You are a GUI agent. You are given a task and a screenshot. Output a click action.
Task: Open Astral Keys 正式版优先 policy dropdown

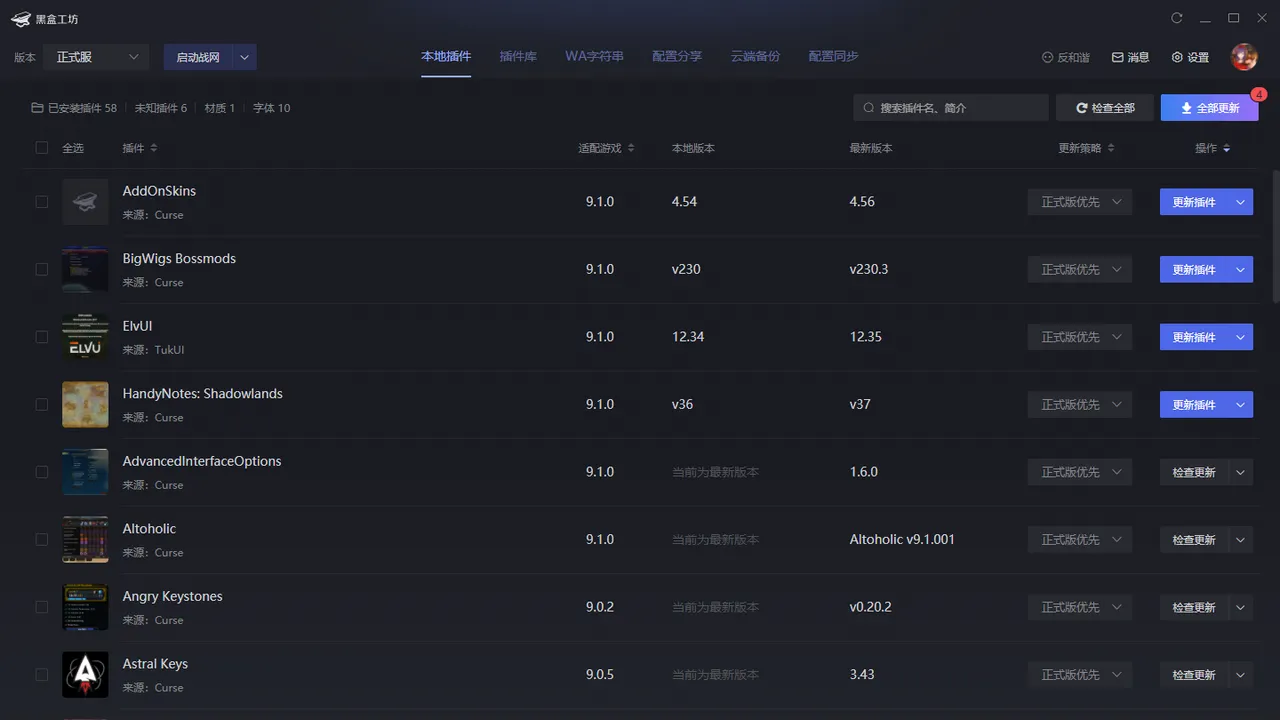(x=1080, y=674)
